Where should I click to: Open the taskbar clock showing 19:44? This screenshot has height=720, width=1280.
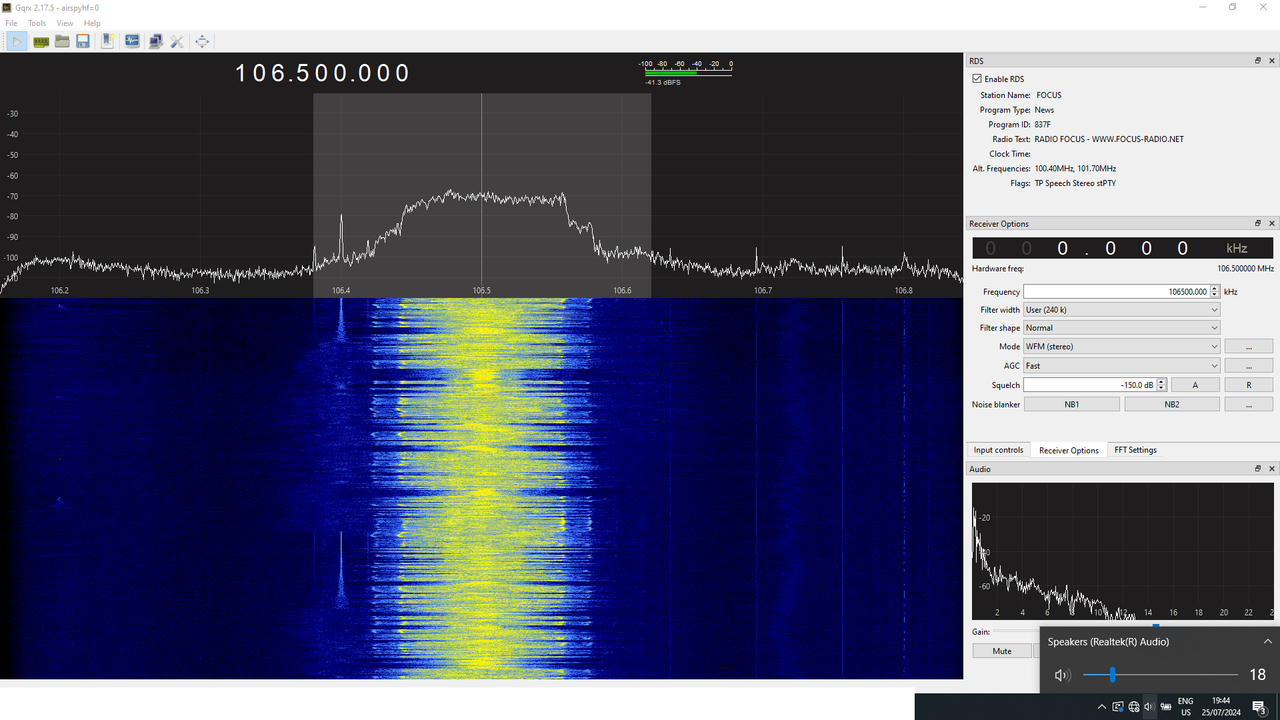(1221, 707)
